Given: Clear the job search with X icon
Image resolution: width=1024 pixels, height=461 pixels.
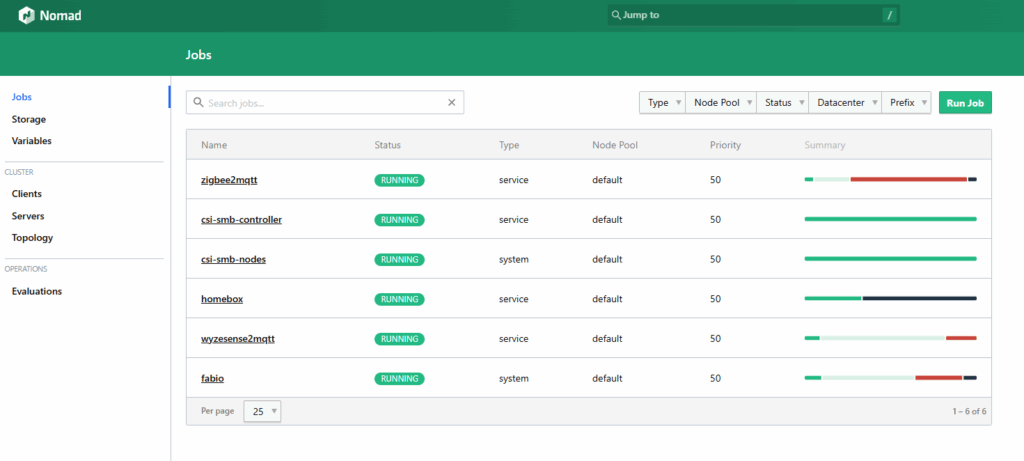Looking at the screenshot, I should (x=451, y=102).
